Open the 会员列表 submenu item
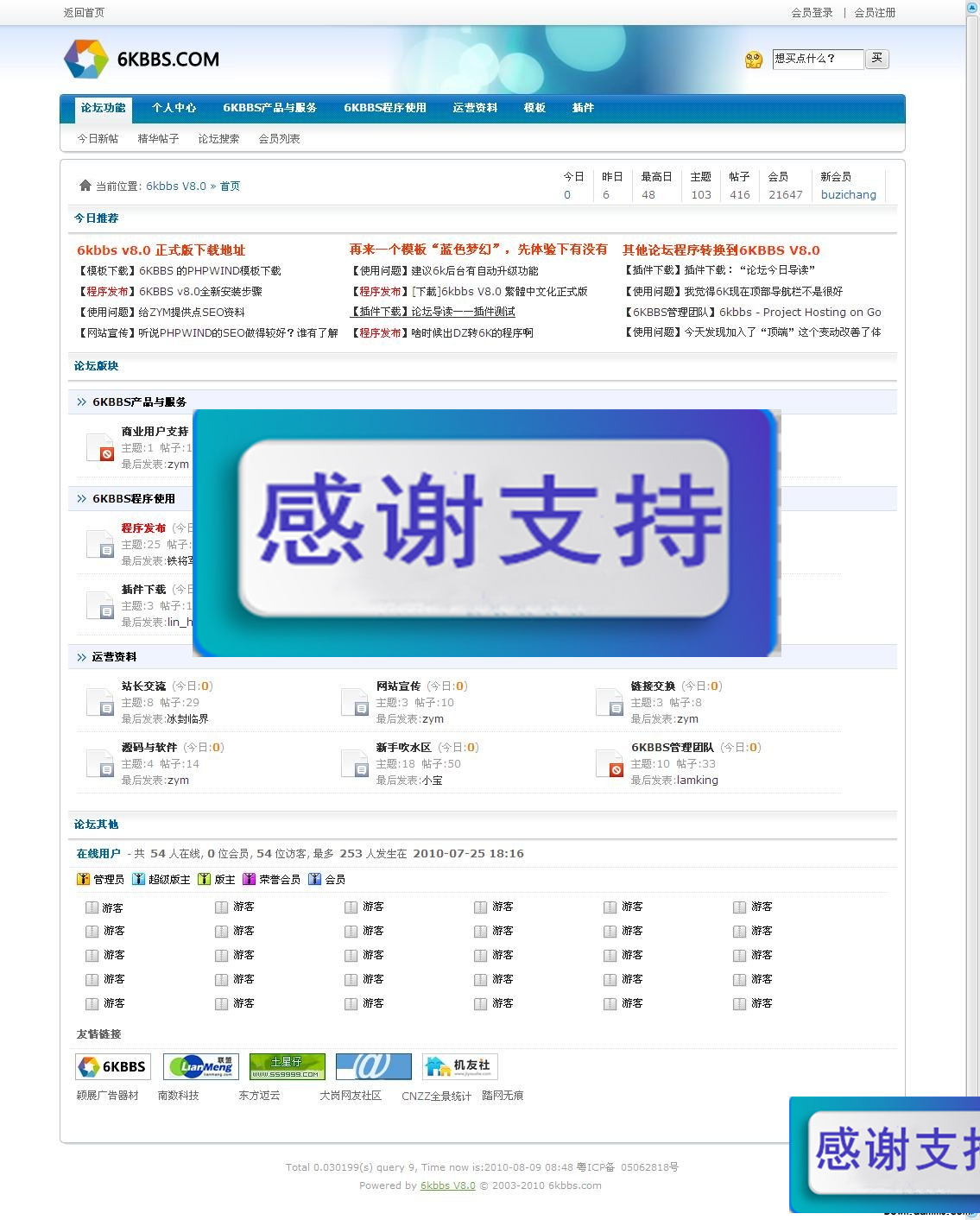The height and width of the screenshot is (1220, 980). point(279,138)
